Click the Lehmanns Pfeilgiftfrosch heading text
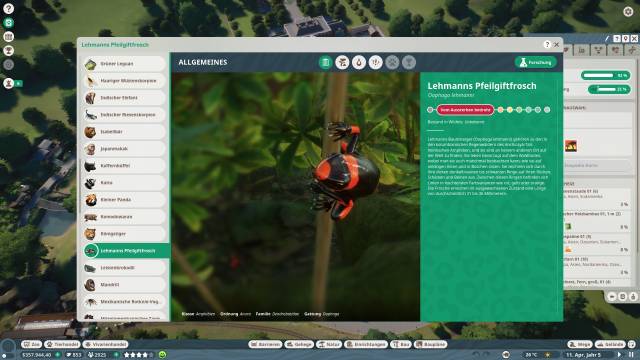640x360 pixels. point(482,86)
